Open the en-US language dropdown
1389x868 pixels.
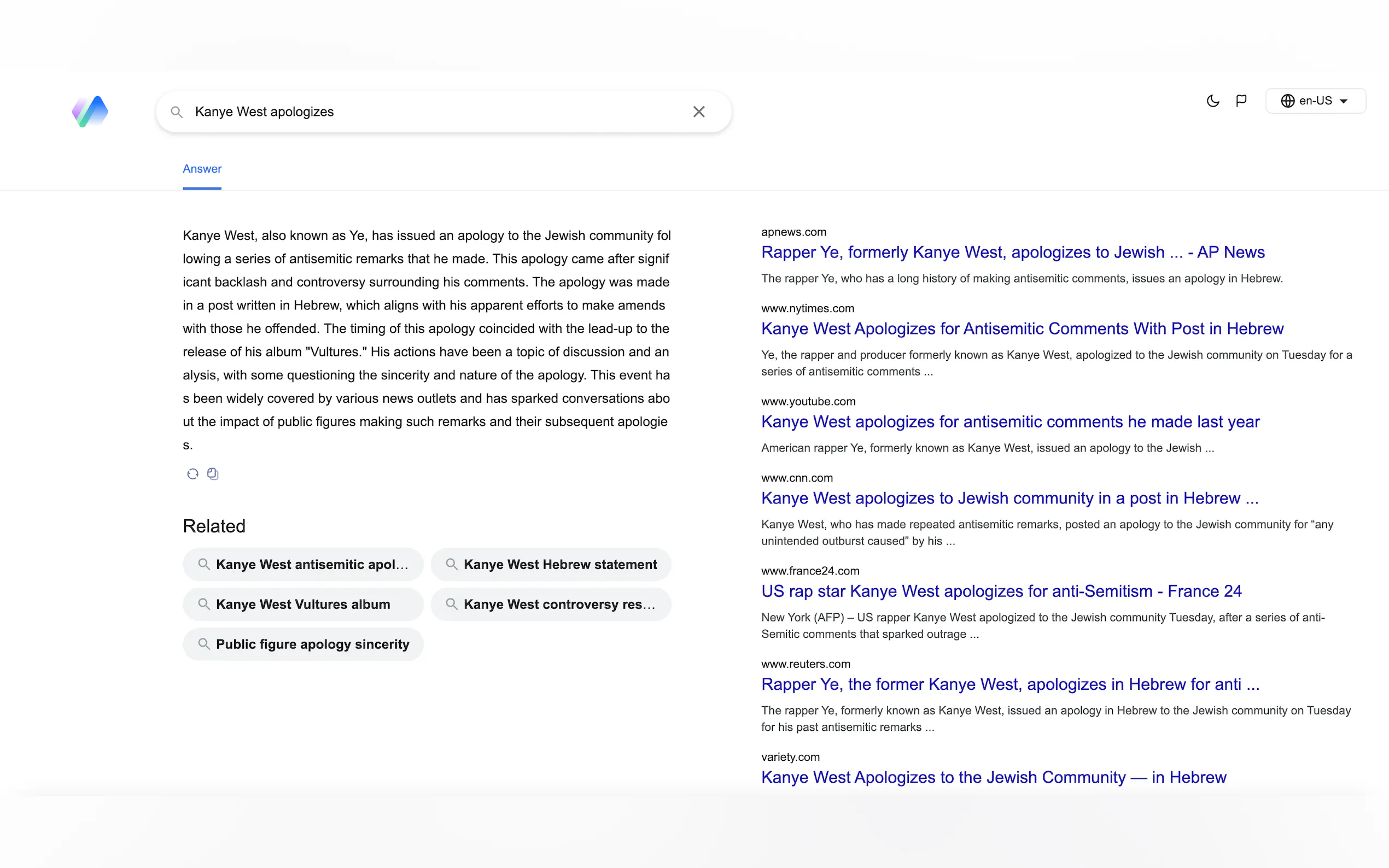click(1315, 101)
